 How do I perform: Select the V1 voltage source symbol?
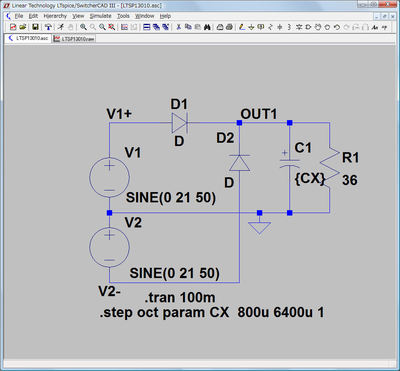[109, 177]
